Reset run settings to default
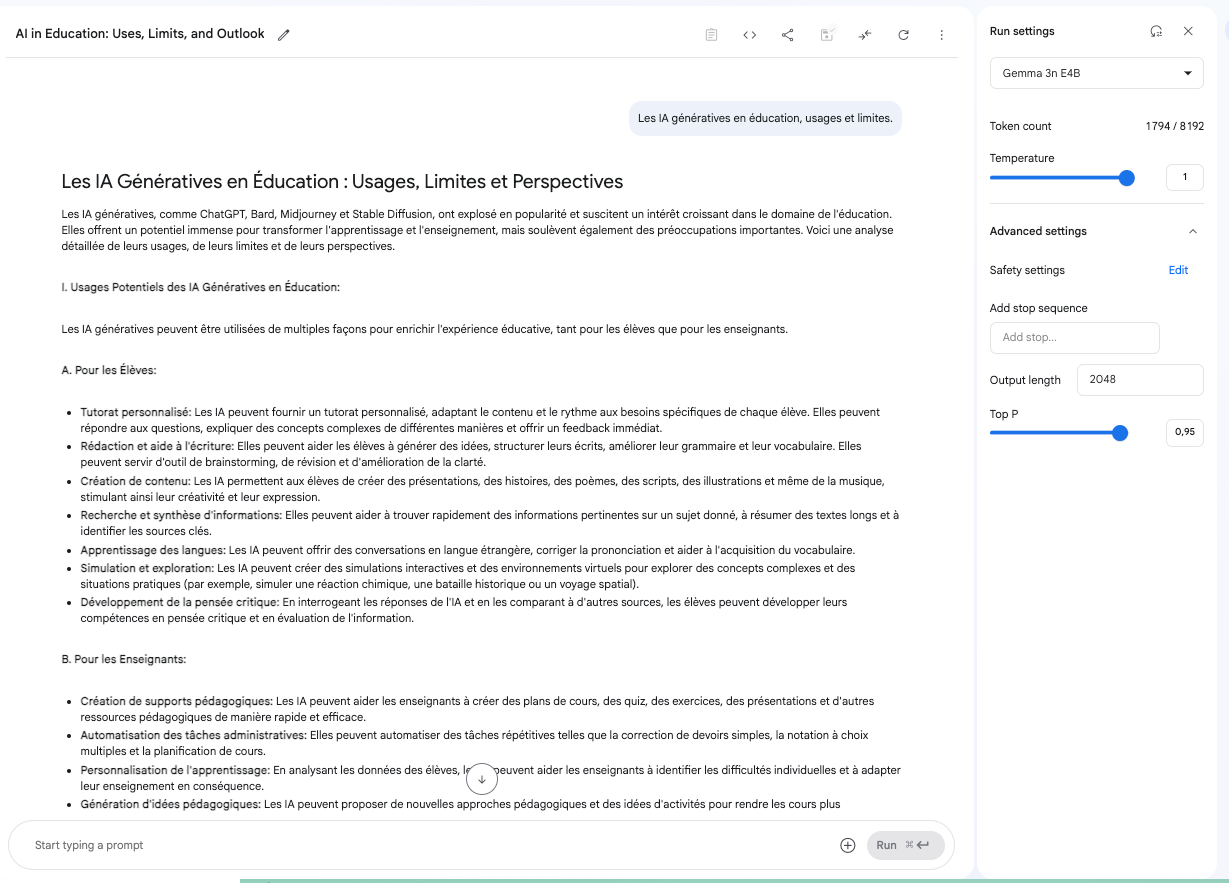This screenshot has height=883, width=1229. tap(1156, 31)
